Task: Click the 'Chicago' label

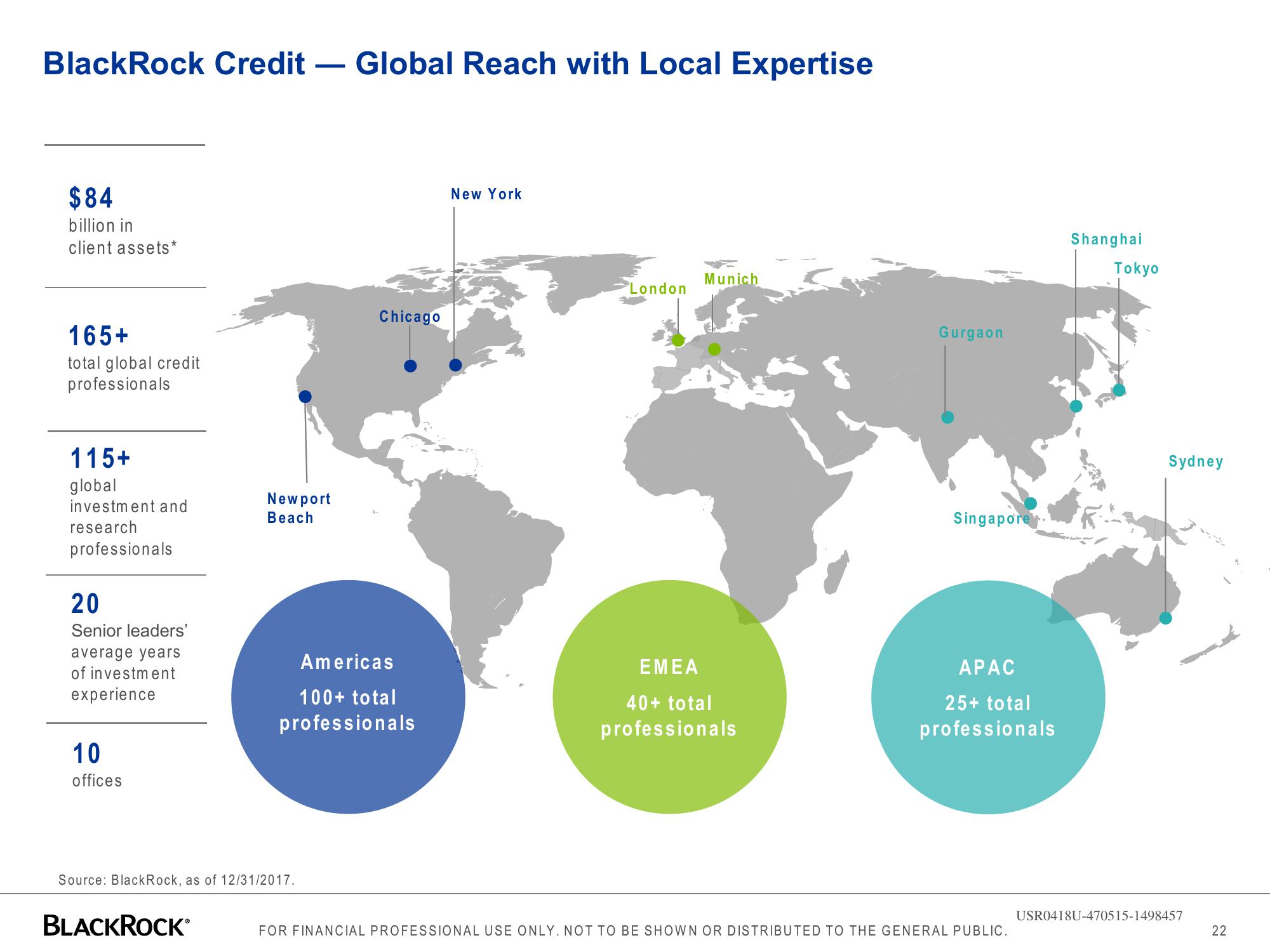Action: click(410, 316)
